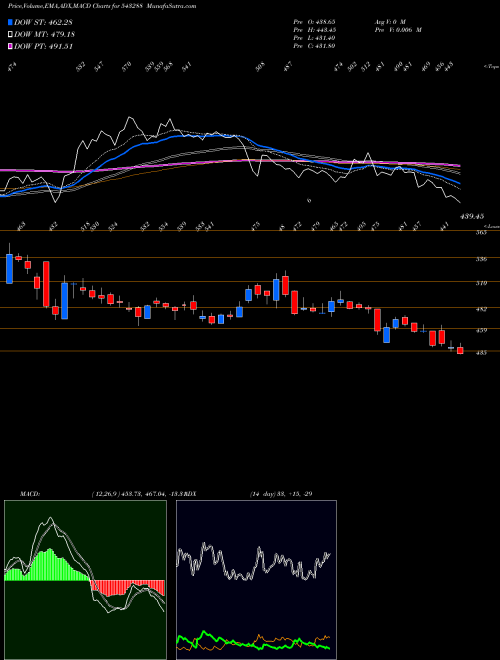Viewport: 500px width, 660px height.
Task: Click the 536 price level label
Action: pos(481,259)
